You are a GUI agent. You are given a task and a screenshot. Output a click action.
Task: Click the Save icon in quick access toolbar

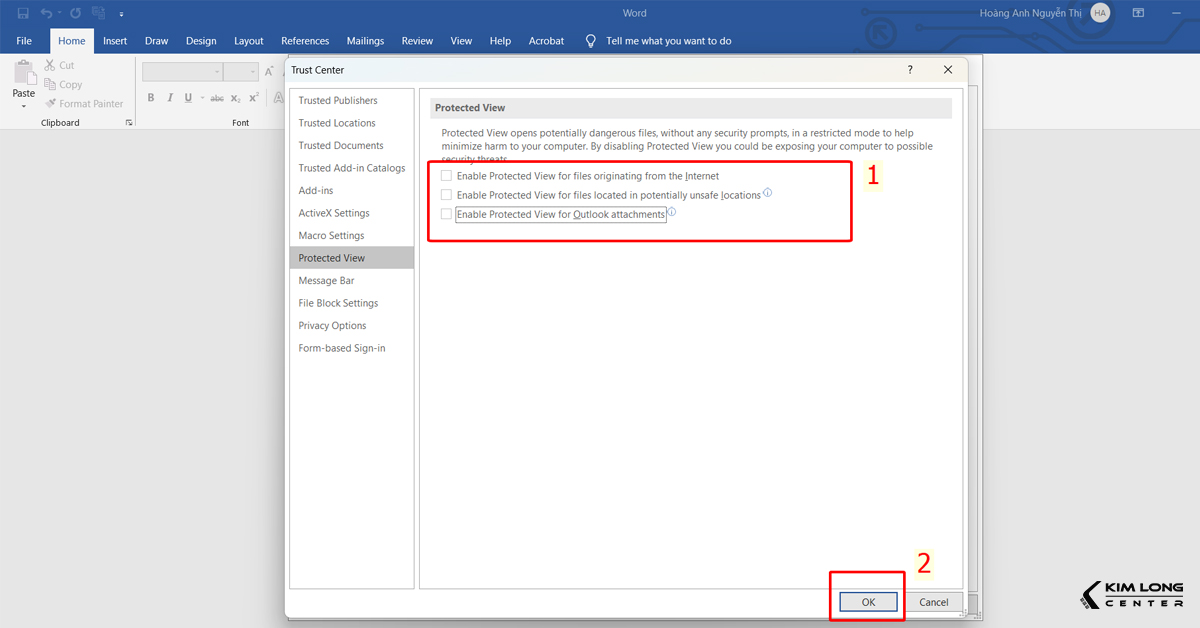coord(22,14)
